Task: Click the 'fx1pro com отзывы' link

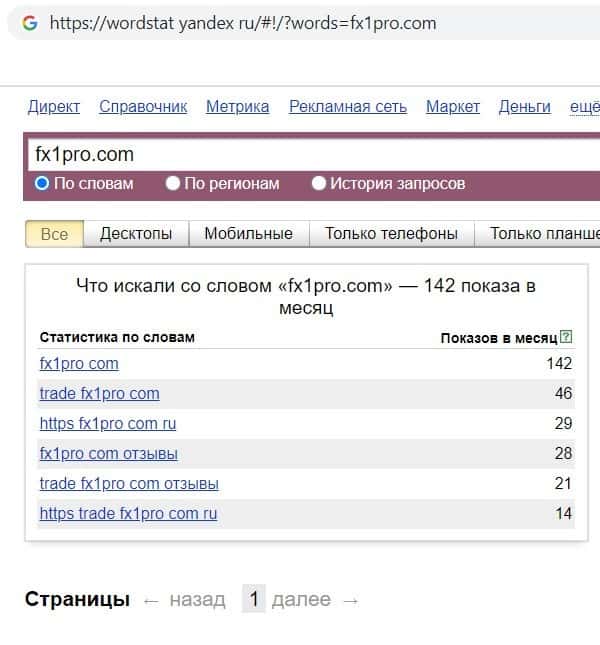Action: pos(108,453)
